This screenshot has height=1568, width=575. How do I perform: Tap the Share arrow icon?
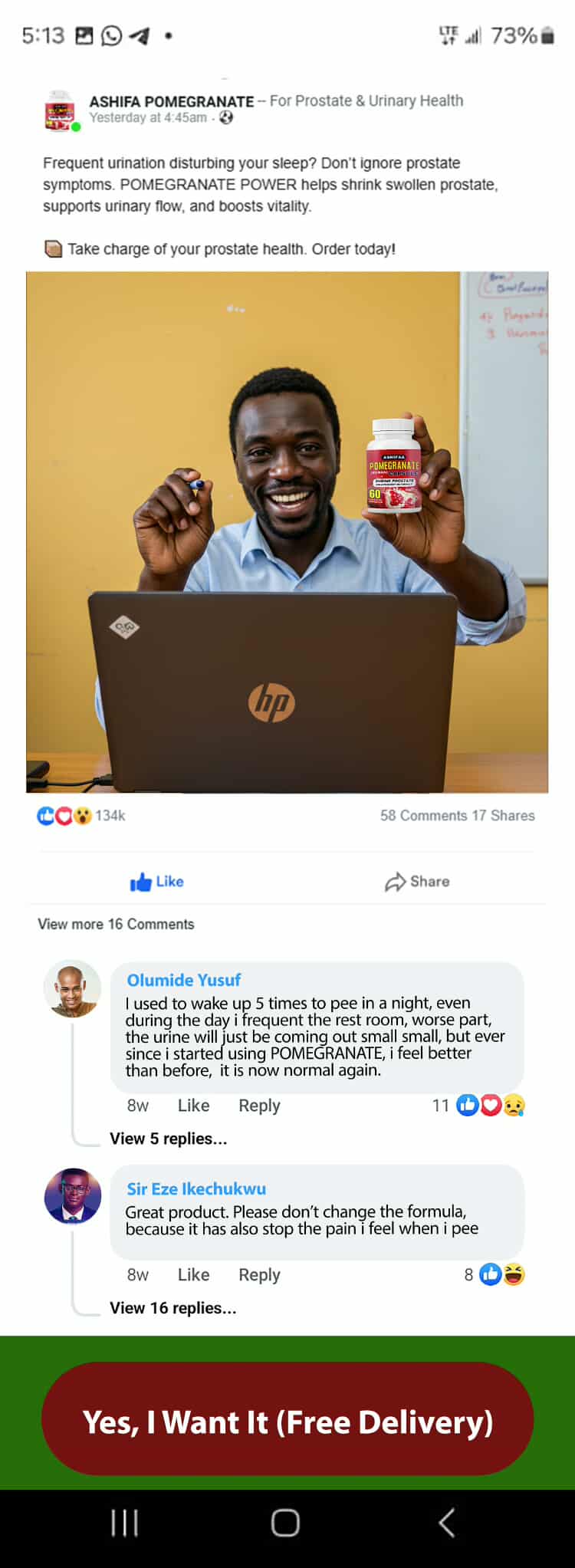pyautogui.click(x=395, y=883)
